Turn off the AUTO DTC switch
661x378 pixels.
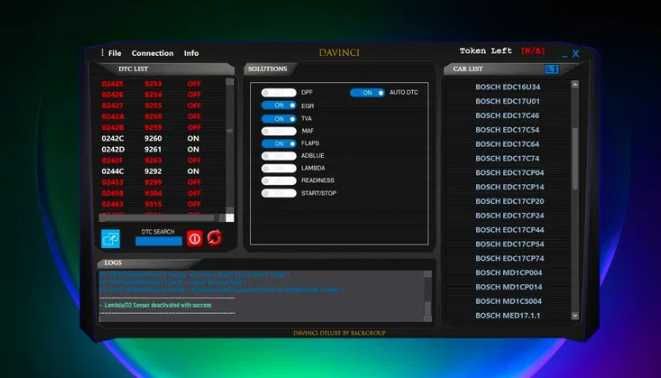367,93
